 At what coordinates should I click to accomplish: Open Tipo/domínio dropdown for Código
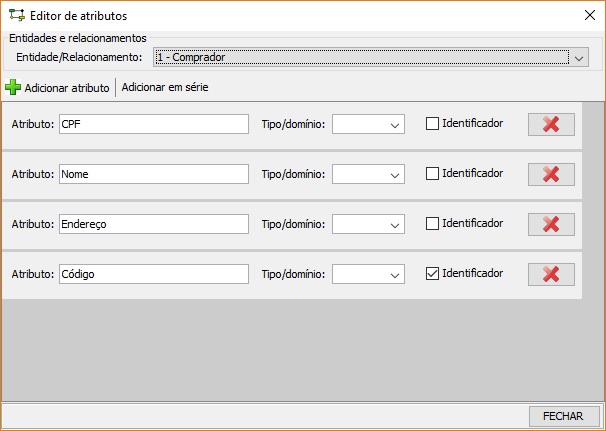point(368,274)
